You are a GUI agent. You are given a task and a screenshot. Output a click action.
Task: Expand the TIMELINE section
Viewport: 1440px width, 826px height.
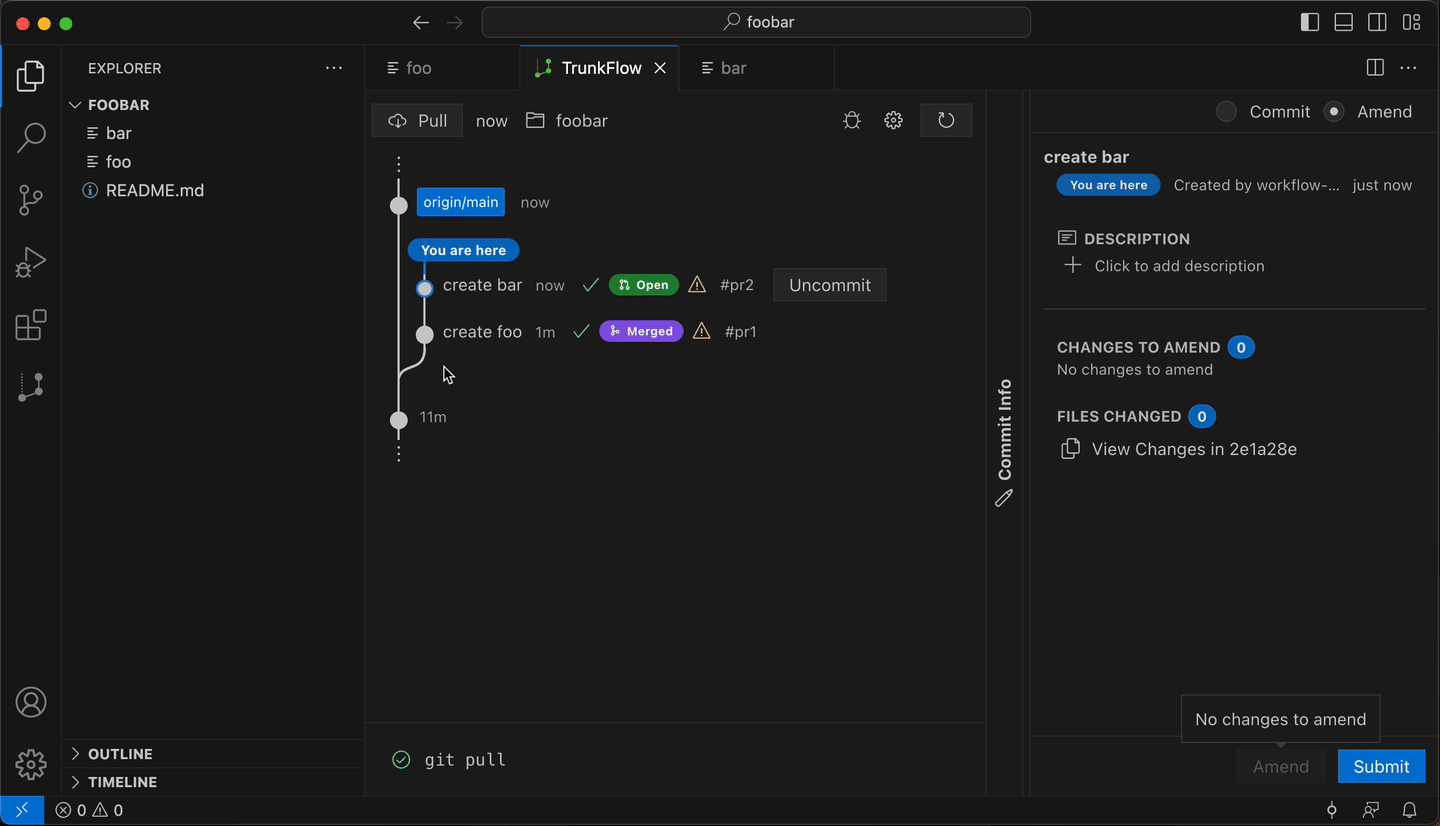click(x=120, y=781)
